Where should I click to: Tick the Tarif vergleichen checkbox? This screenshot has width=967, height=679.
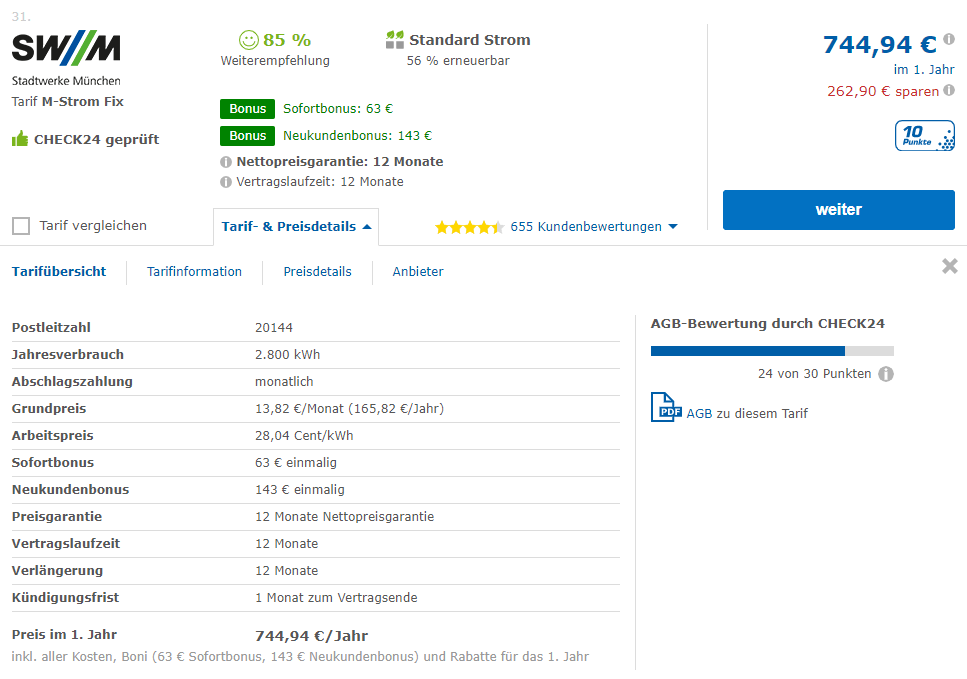tap(21, 226)
